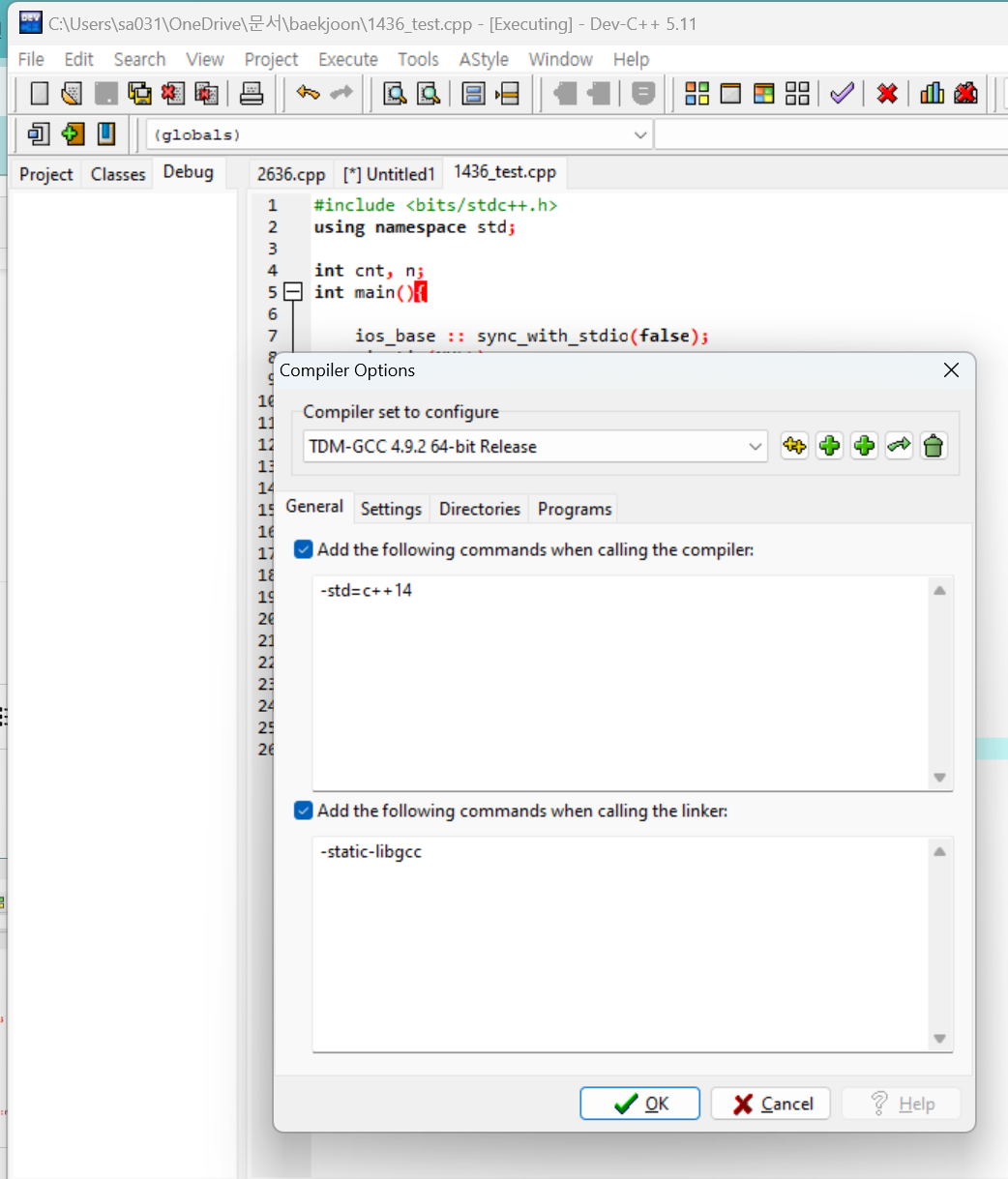1008x1179 pixels.
Task: Open the (globals) scope dropdown
Action: tap(400, 134)
